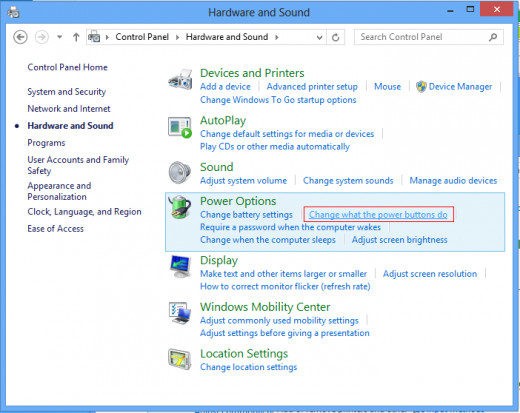The height and width of the screenshot is (413, 520).
Task: Click the Forward navigation arrow
Action: 42,37
